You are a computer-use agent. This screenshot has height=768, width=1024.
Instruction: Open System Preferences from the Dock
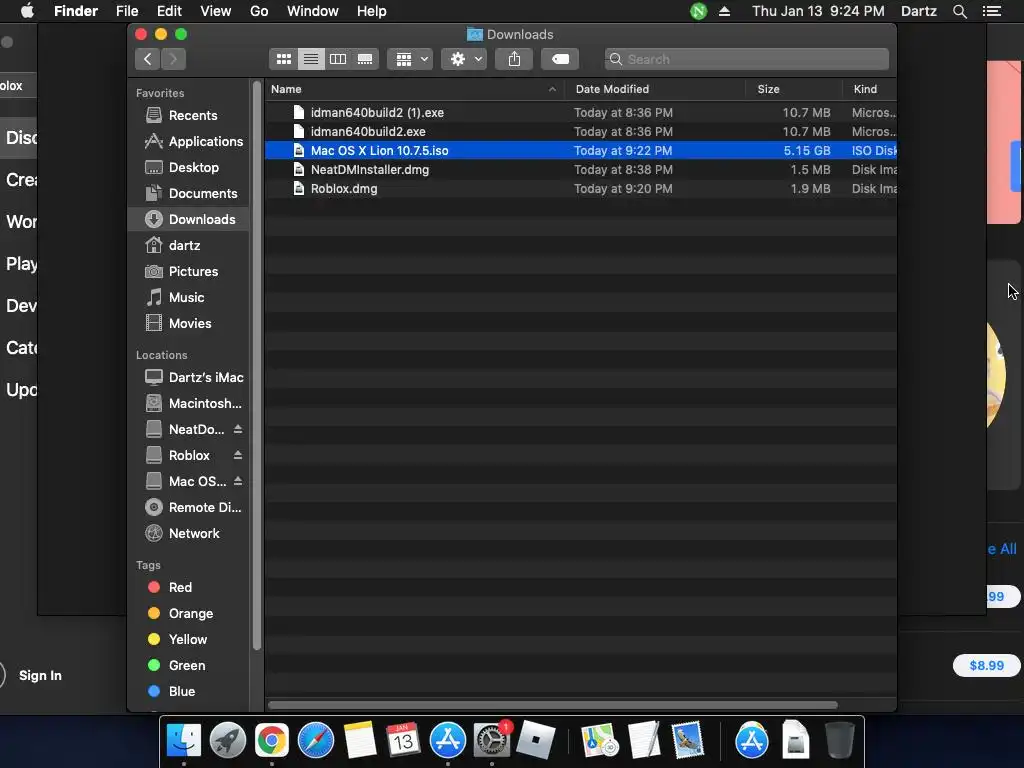(491, 741)
